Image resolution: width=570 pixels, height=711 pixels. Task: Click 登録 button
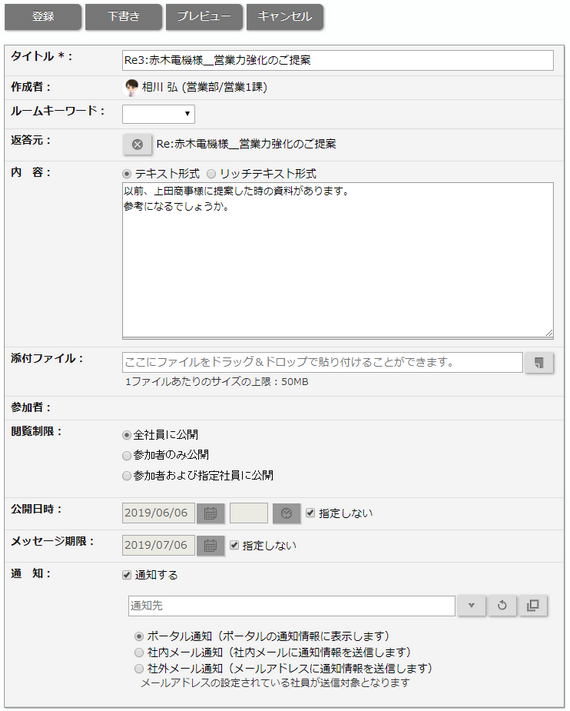43,17
